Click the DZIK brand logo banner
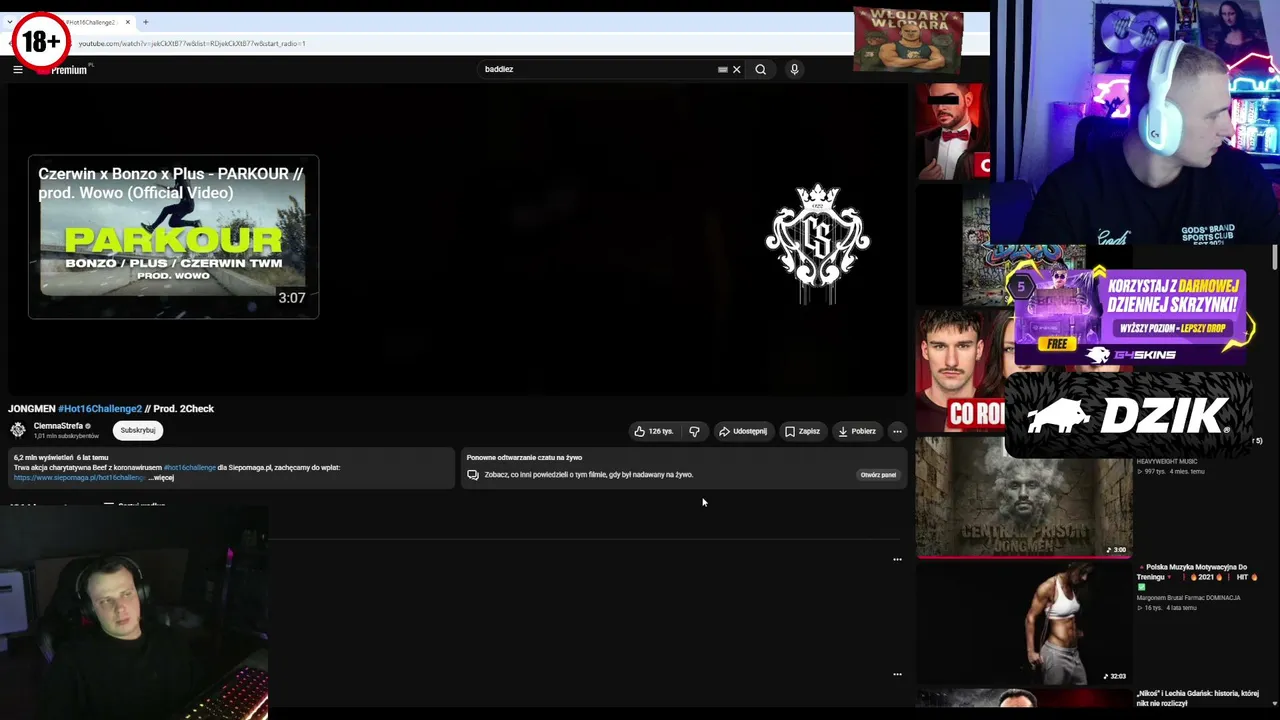Viewport: 1280px width, 720px height. [1129, 416]
